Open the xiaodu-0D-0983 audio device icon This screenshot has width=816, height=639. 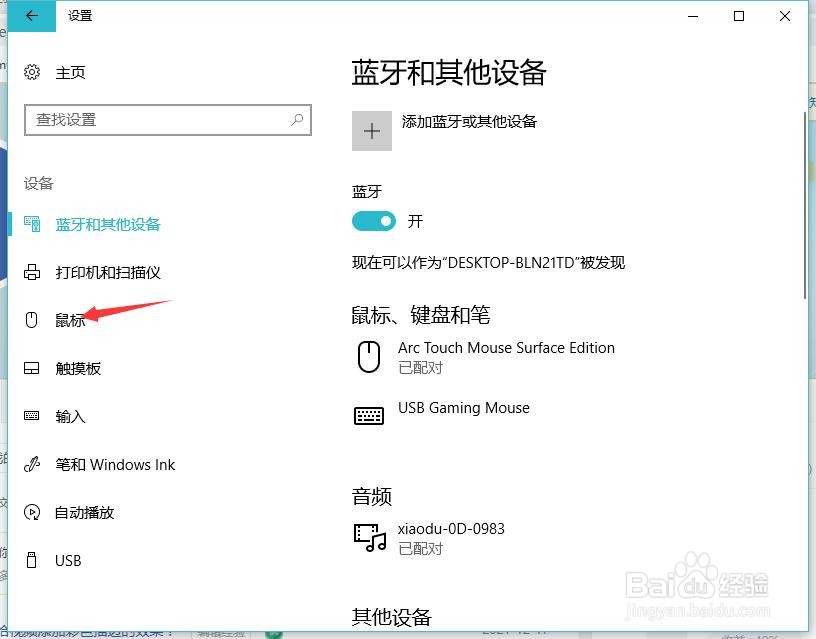[x=370, y=537]
